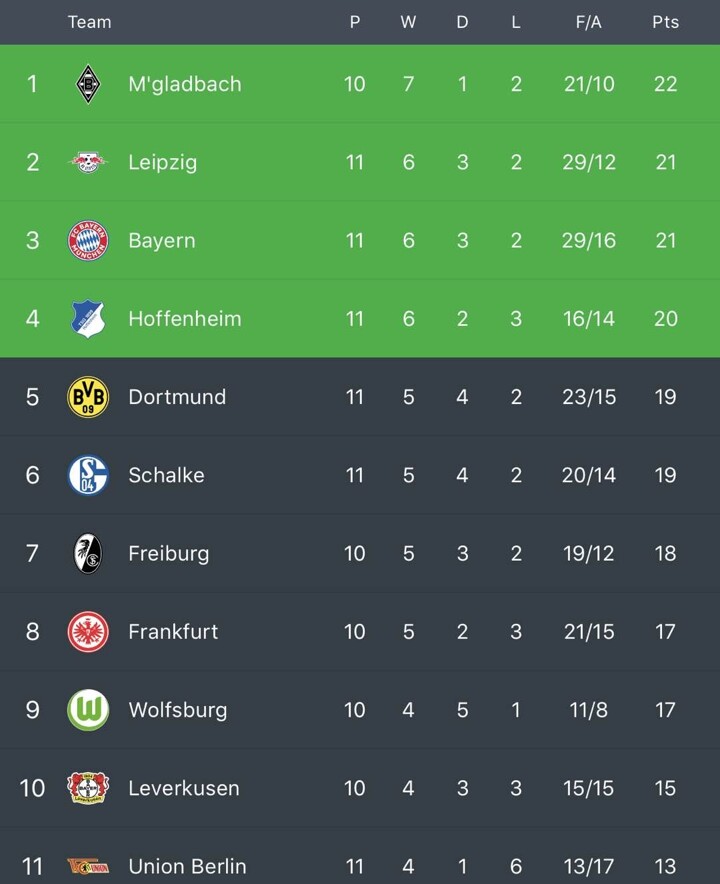
Task: Click the Team column header
Action: 90,22
